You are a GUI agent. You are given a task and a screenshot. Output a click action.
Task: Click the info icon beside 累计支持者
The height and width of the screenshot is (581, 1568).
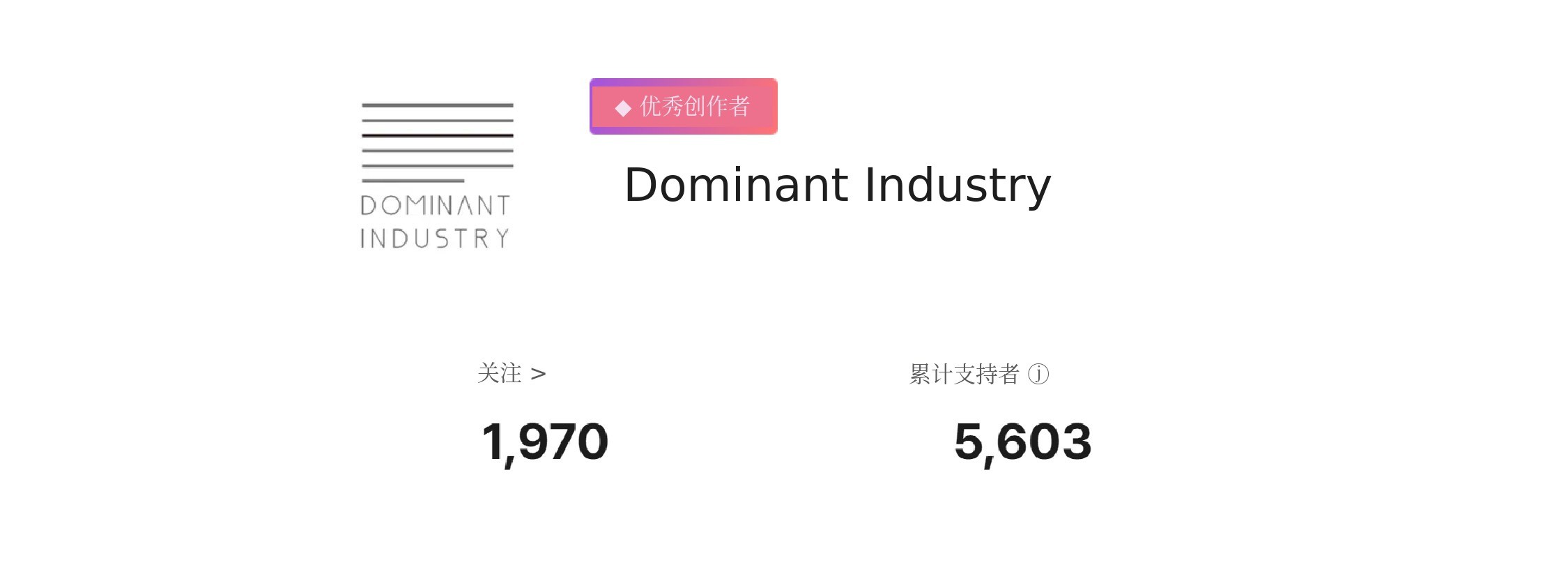1038,375
